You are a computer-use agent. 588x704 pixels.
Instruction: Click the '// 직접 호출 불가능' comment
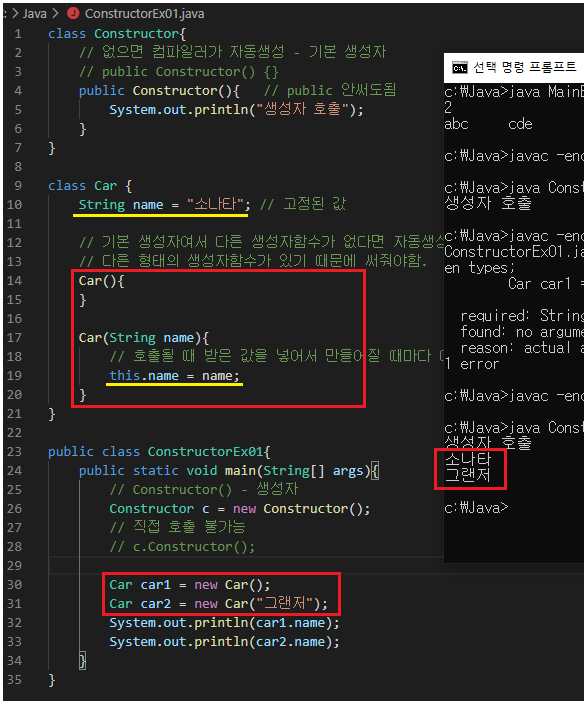177,527
